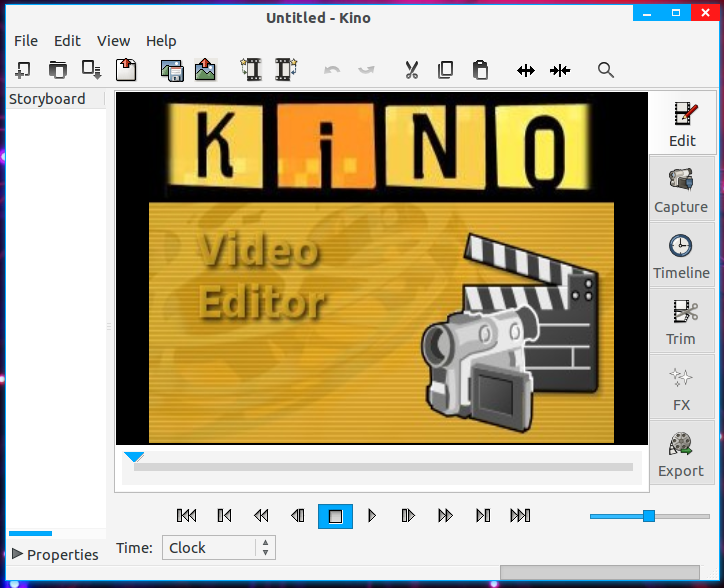Click the Split scene outward-arrows icon

(526, 71)
